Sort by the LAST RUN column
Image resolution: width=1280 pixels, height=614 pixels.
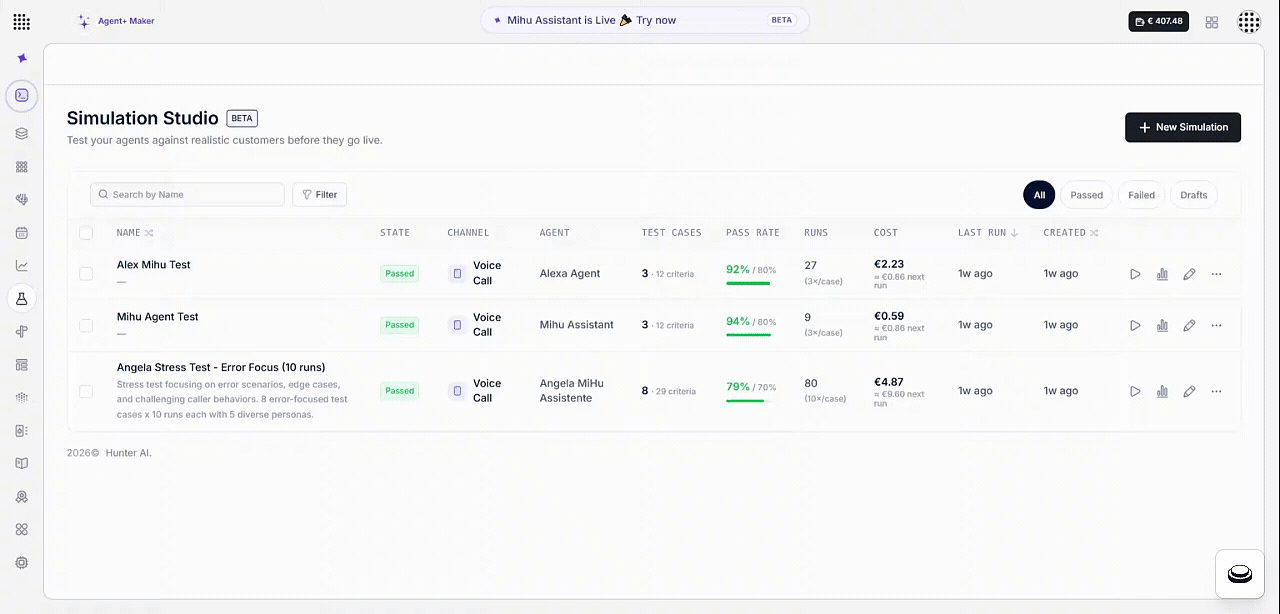click(988, 232)
